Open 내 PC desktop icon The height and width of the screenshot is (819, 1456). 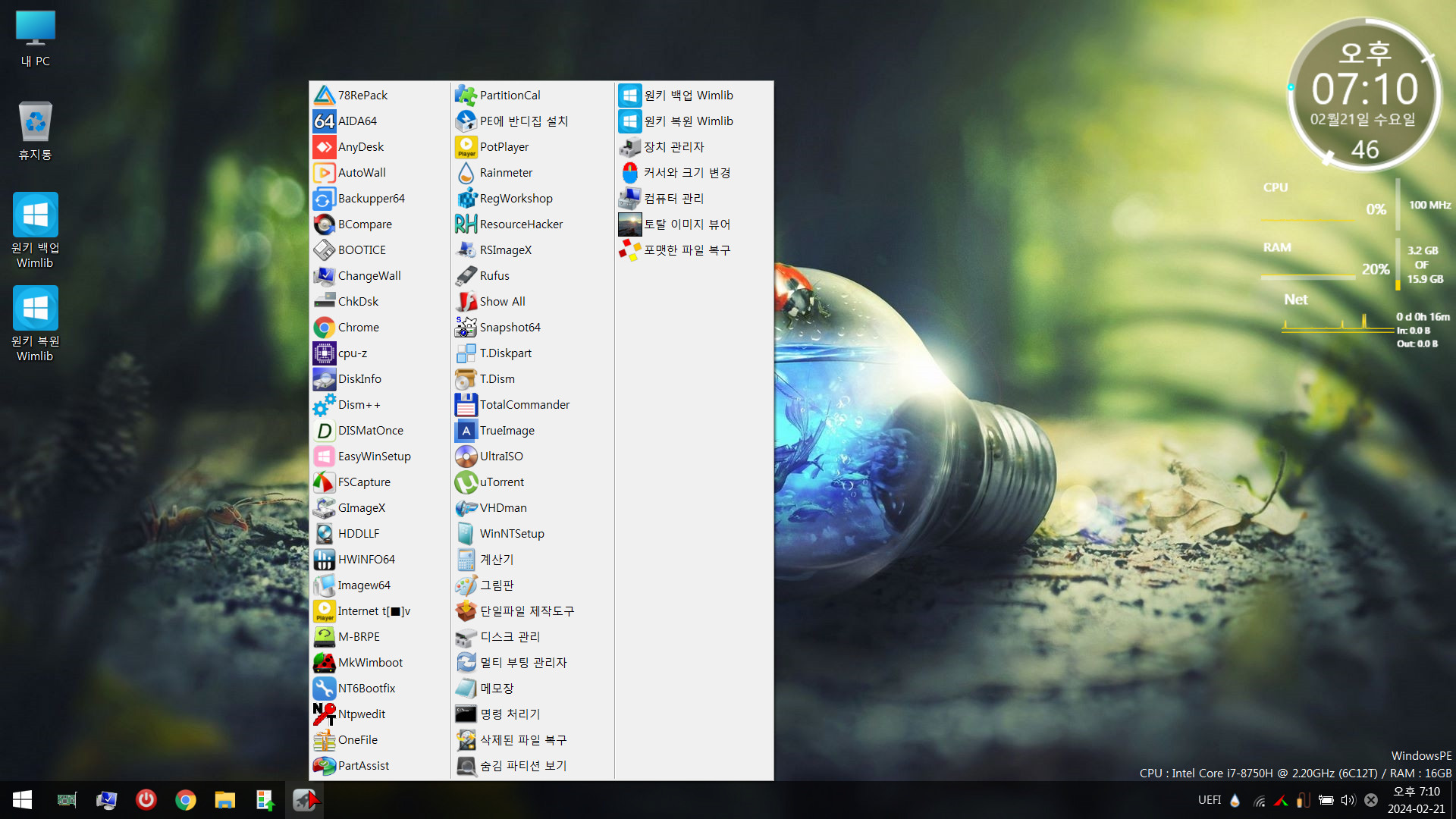[x=35, y=39]
